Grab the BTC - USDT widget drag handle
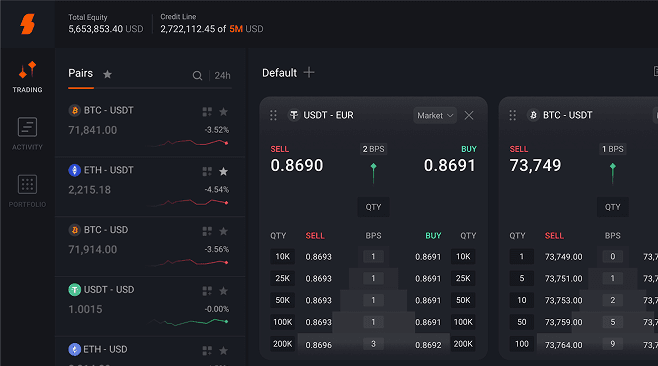The width and height of the screenshot is (658, 366). tap(512, 115)
